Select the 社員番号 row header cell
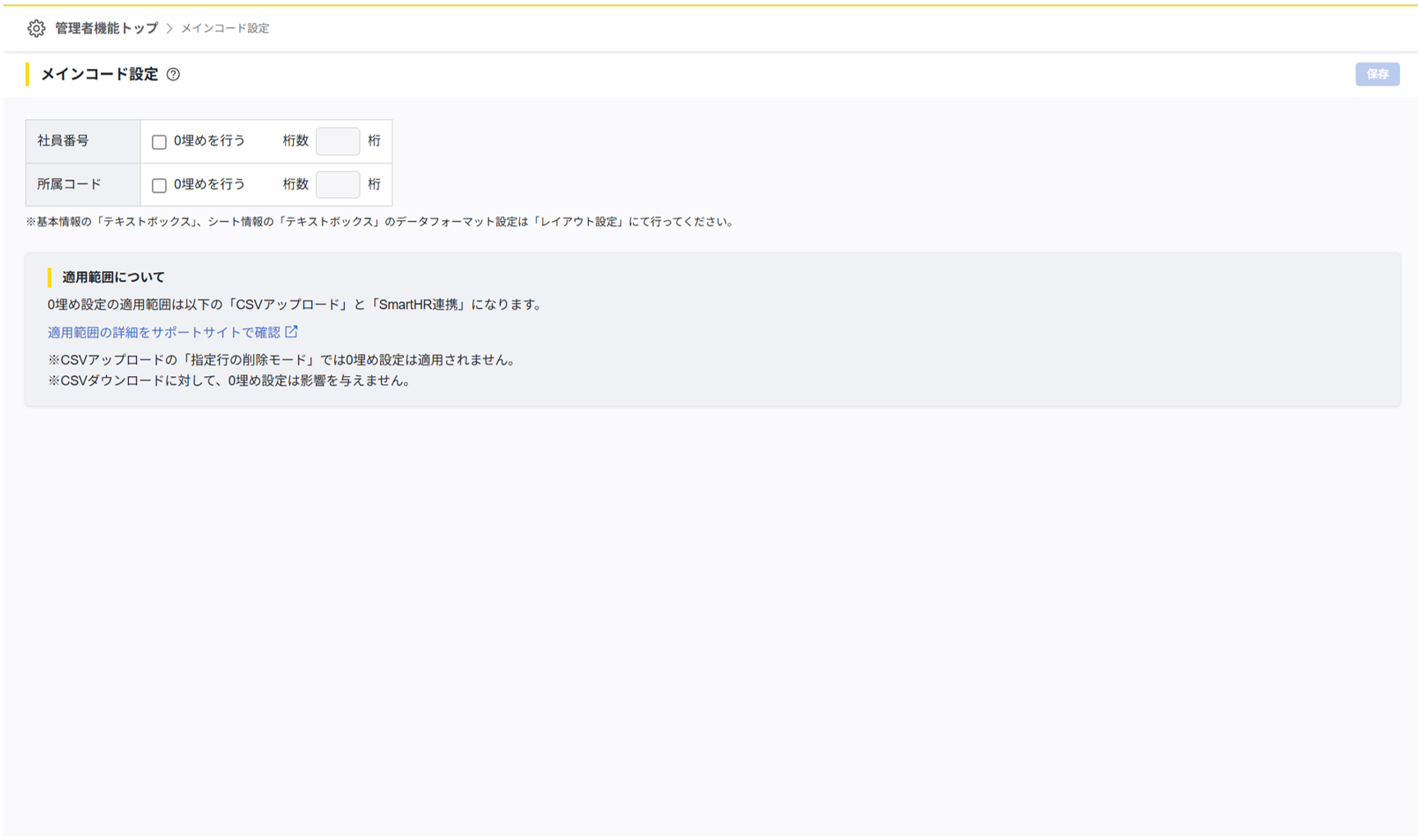This screenshot has width=1418, height=840. click(83, 141)
